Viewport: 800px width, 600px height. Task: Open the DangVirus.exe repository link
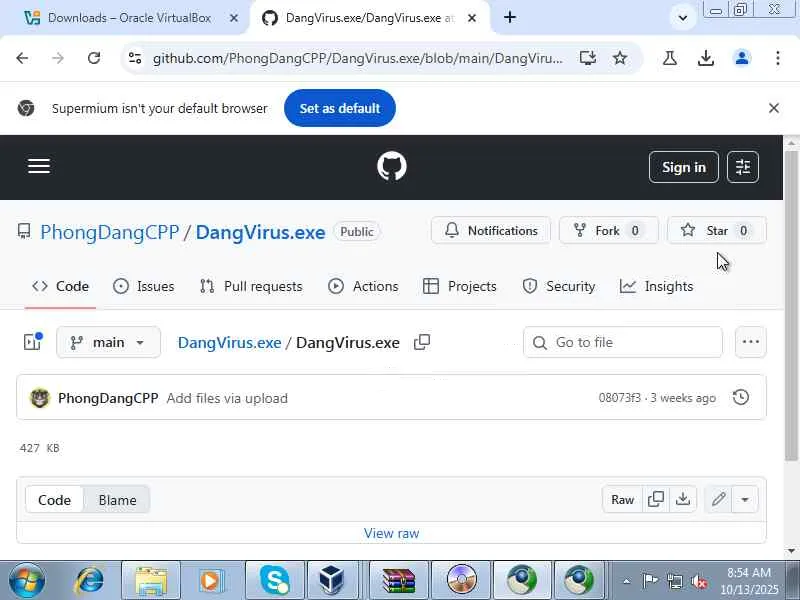tap(260, 232)
